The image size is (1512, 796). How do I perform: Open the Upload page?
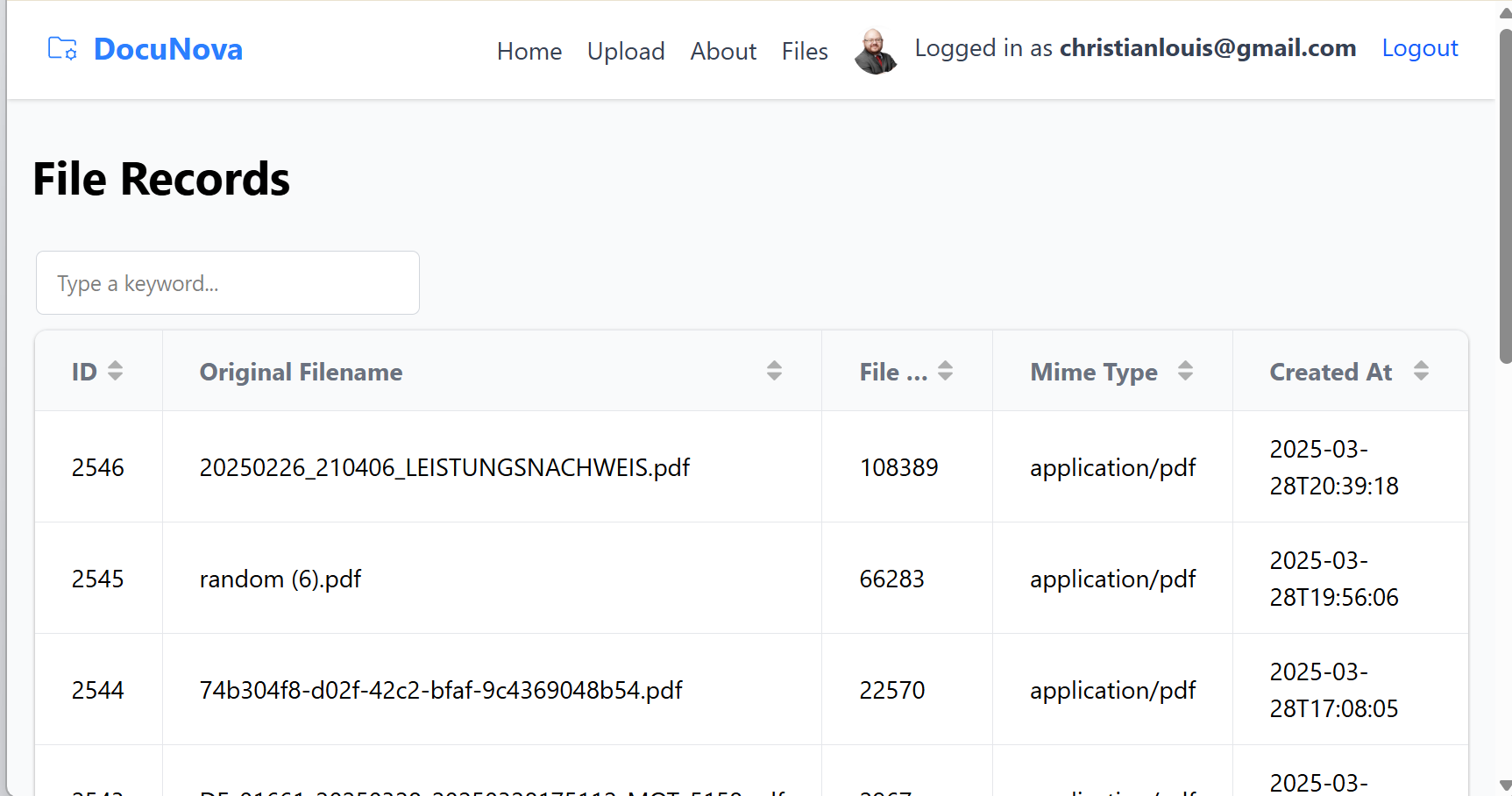(x=626, y=52)
